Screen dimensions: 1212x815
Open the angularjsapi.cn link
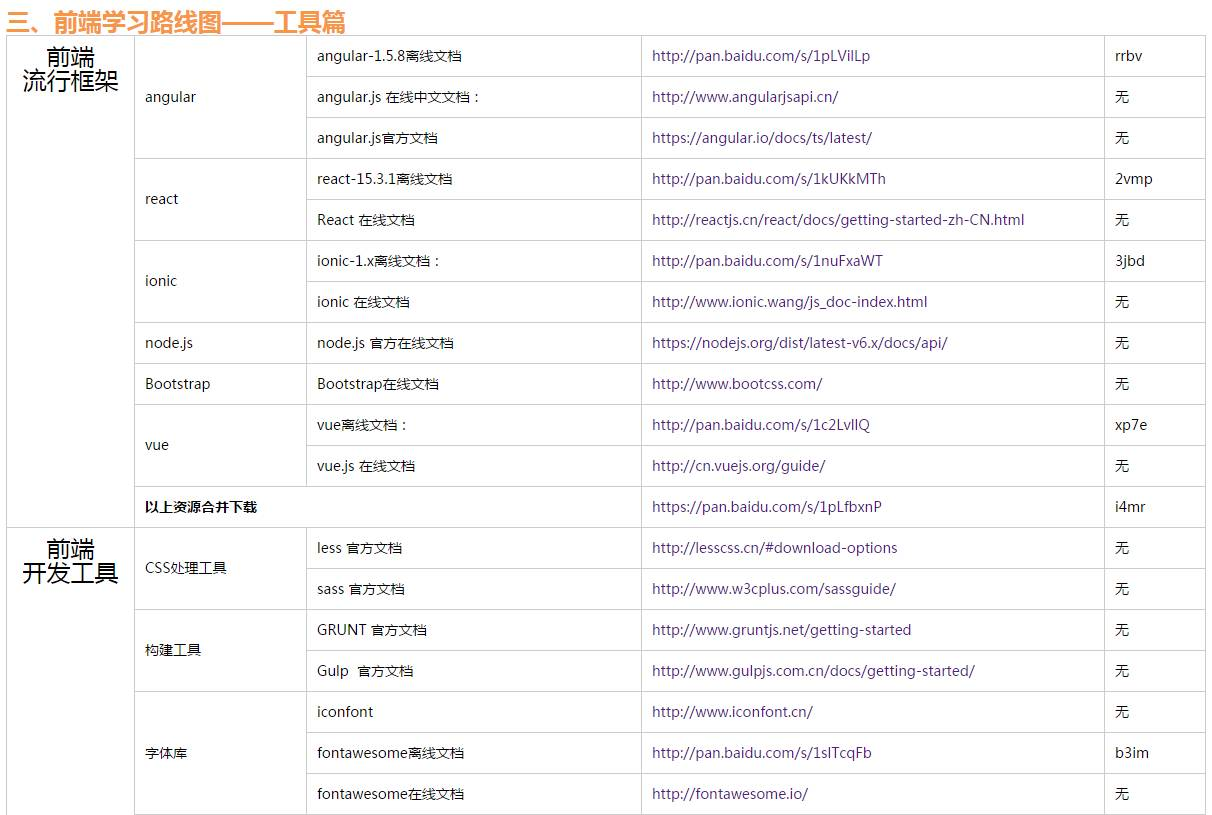coord(745,97)
